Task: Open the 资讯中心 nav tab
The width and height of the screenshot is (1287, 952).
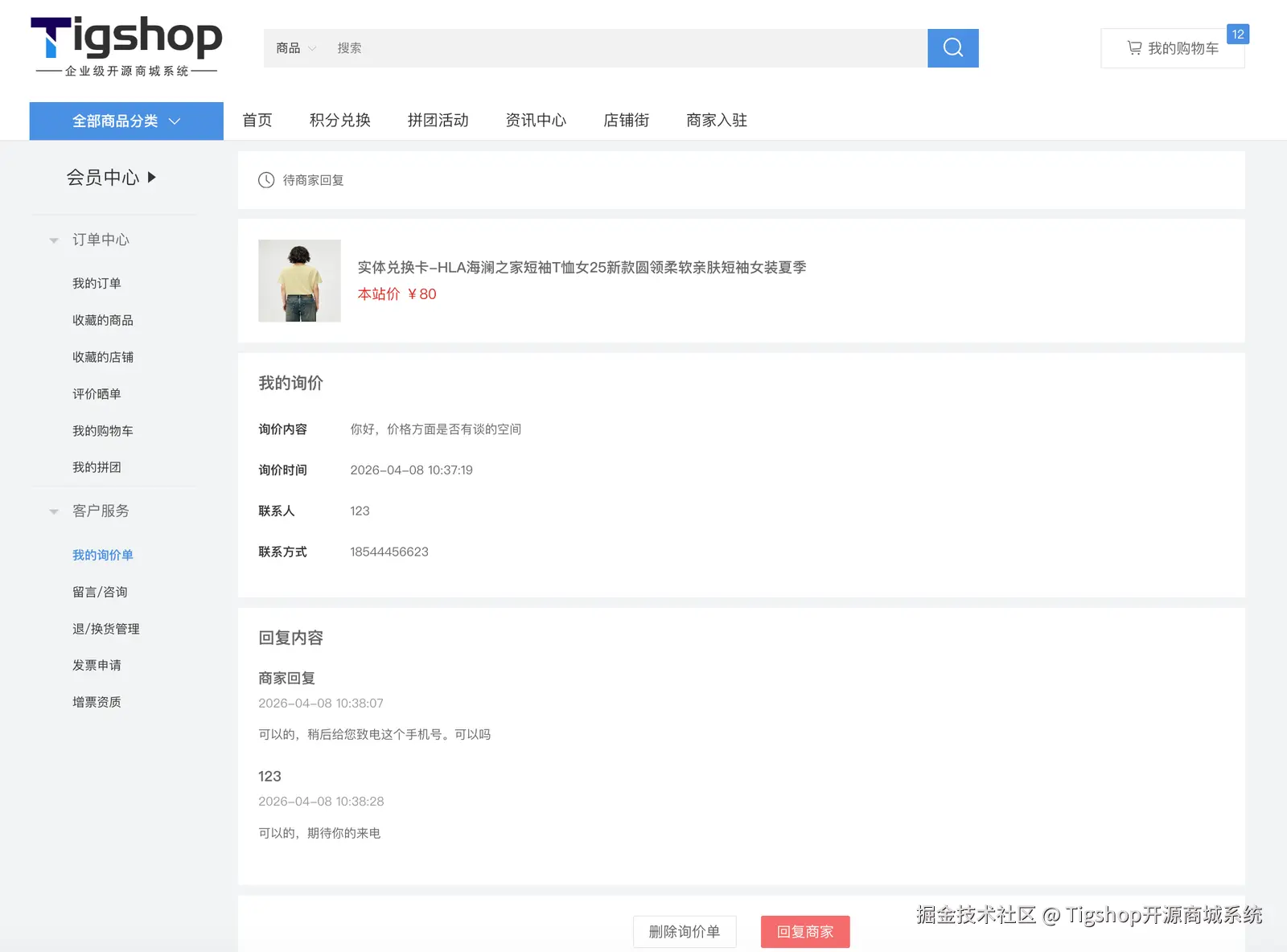Action: click(536, 121)
